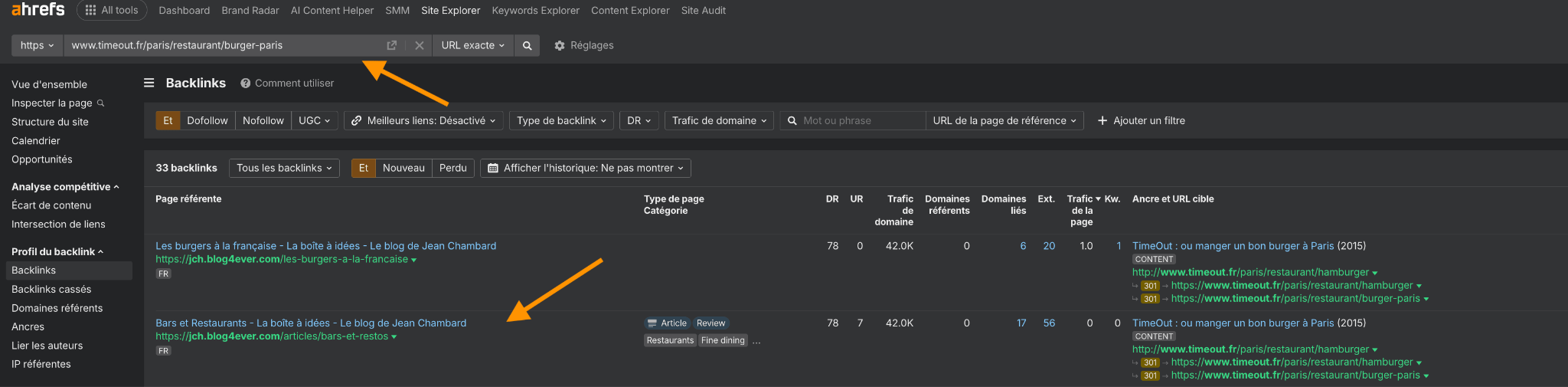
Task: Expand bars-et-restos URL dropdown arrow
Action: click(394, 337)
